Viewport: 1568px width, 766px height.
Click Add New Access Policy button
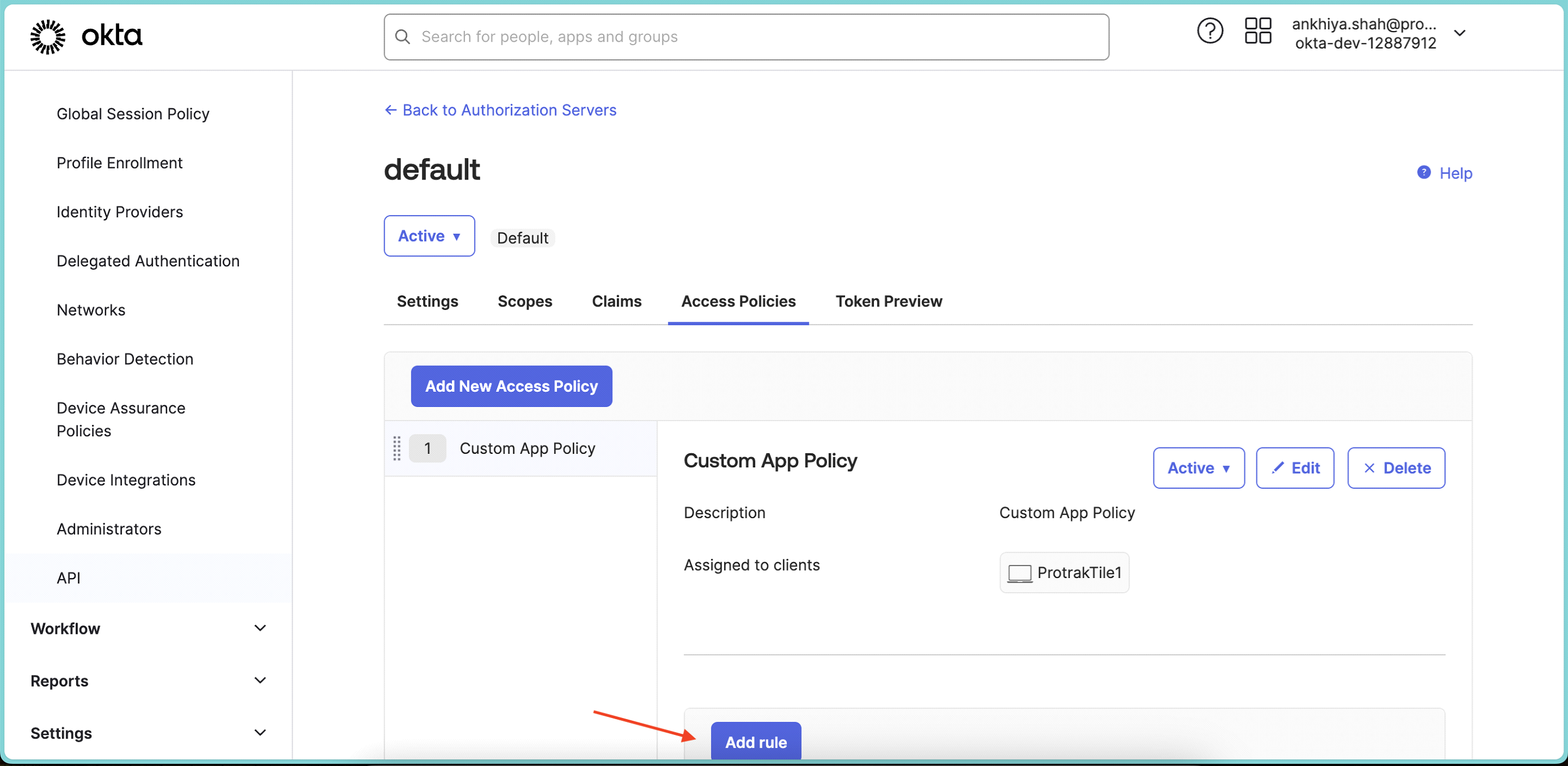coord(511,386)
